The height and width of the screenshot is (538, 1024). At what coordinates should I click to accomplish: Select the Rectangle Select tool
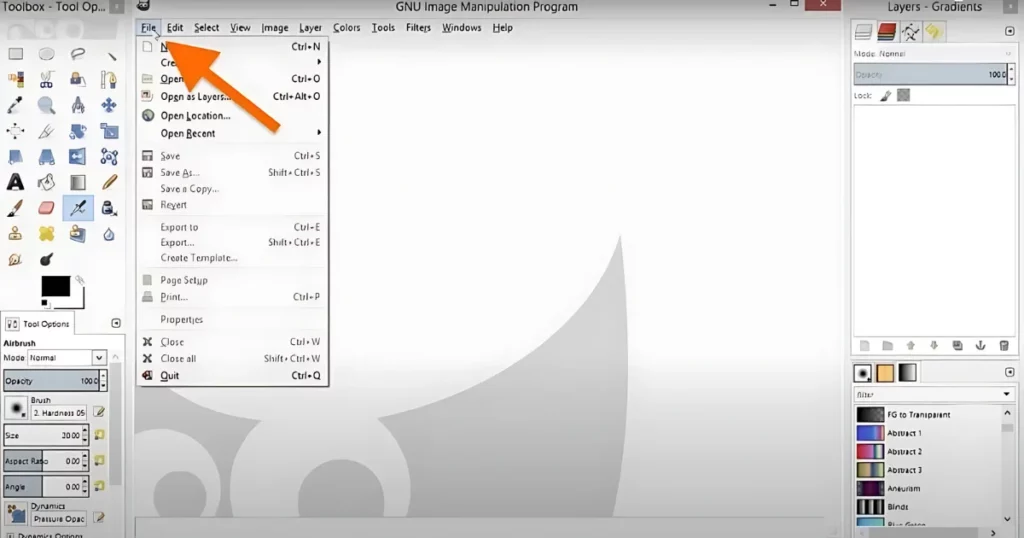click(x=16, y=54)
